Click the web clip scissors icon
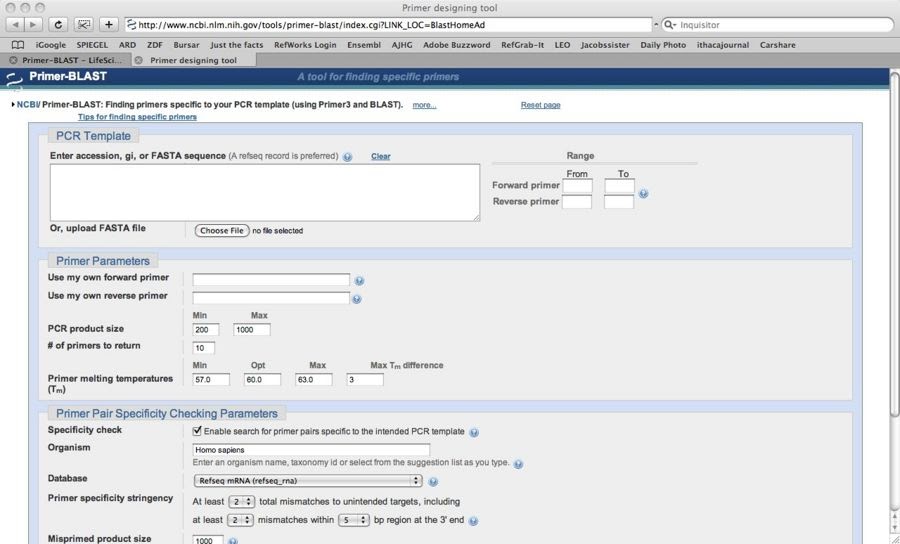This screenshot has height=544, width=900. point(84,25)
